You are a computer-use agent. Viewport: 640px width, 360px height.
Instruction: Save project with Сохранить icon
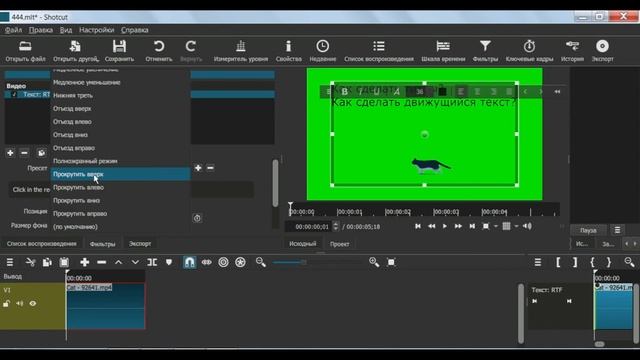pos(119,51)
